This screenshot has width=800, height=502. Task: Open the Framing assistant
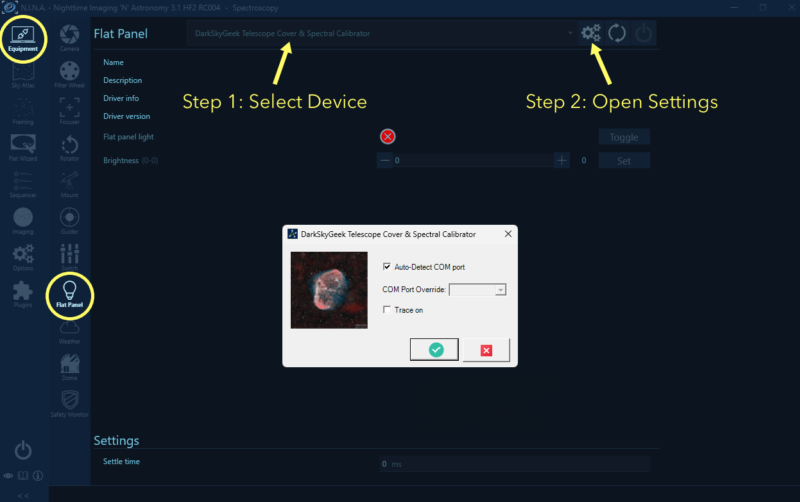(x=23, y=112)
